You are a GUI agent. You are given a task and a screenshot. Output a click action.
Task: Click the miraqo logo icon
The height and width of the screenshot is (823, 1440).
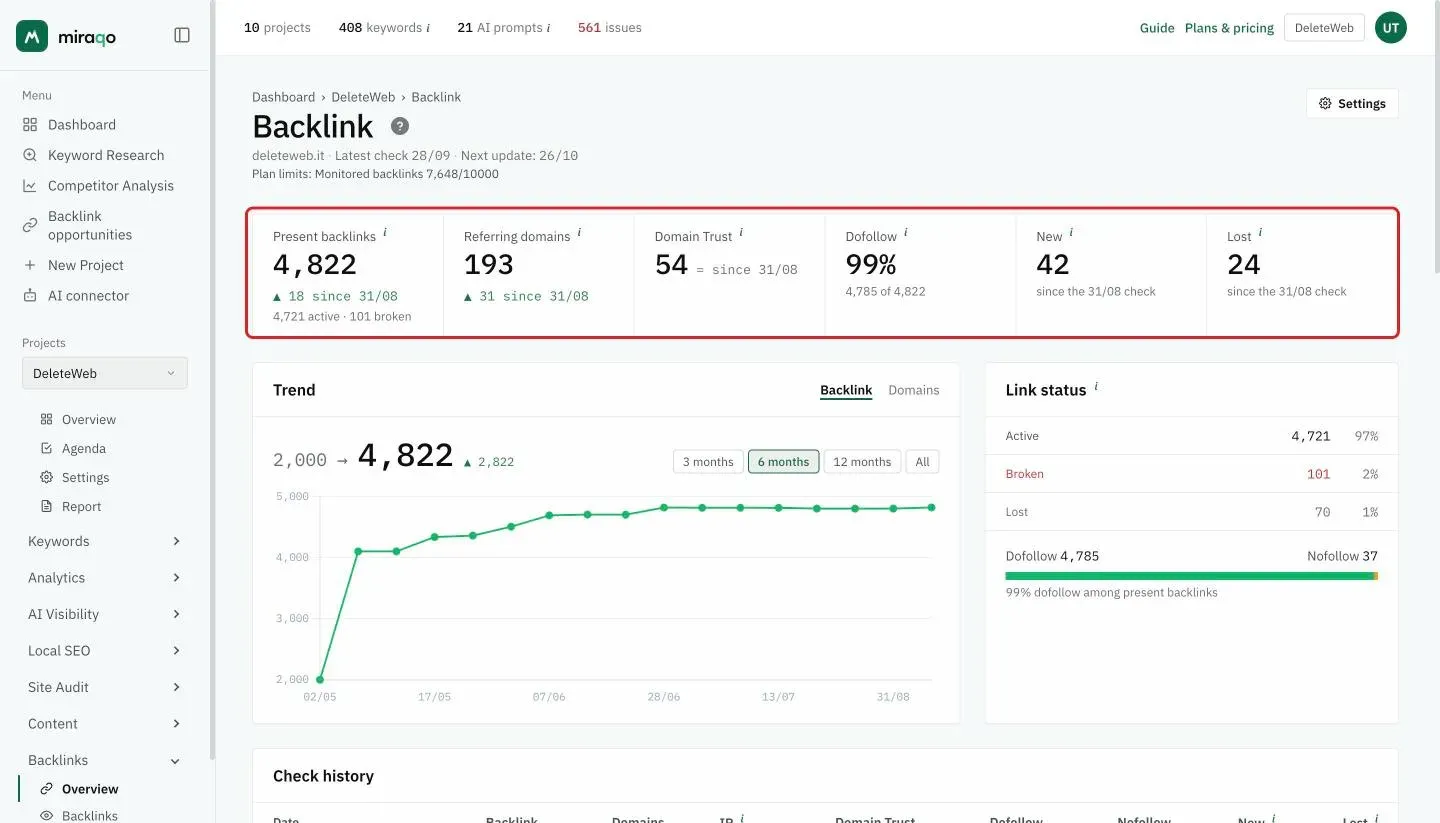coord(32,36)
